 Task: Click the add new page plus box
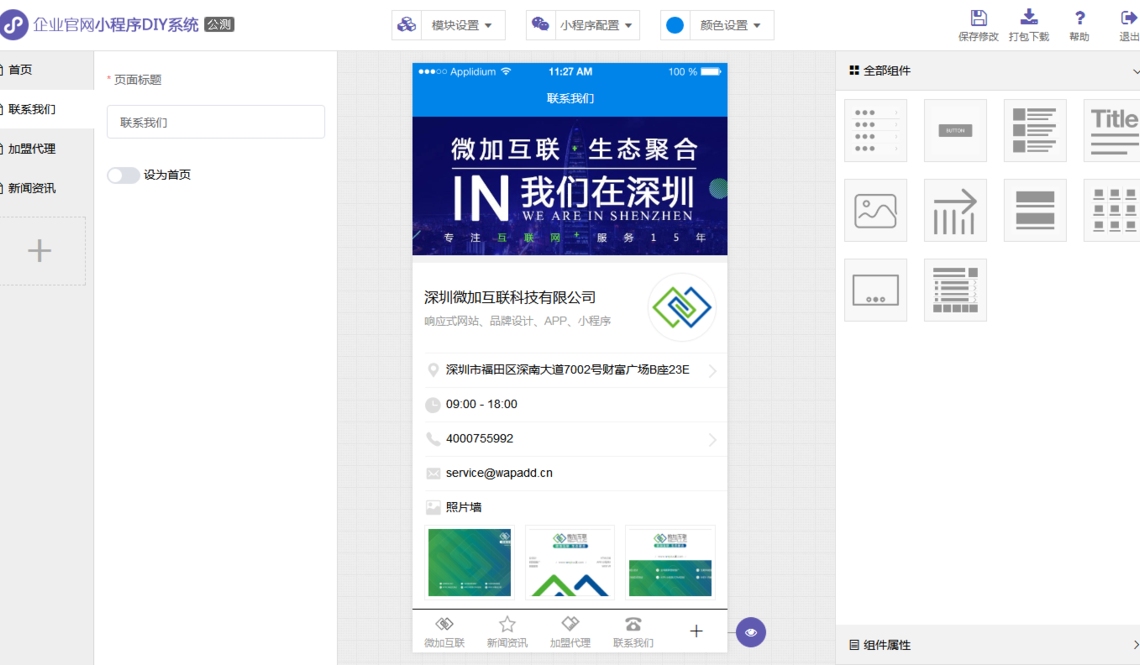click(40, 251)
